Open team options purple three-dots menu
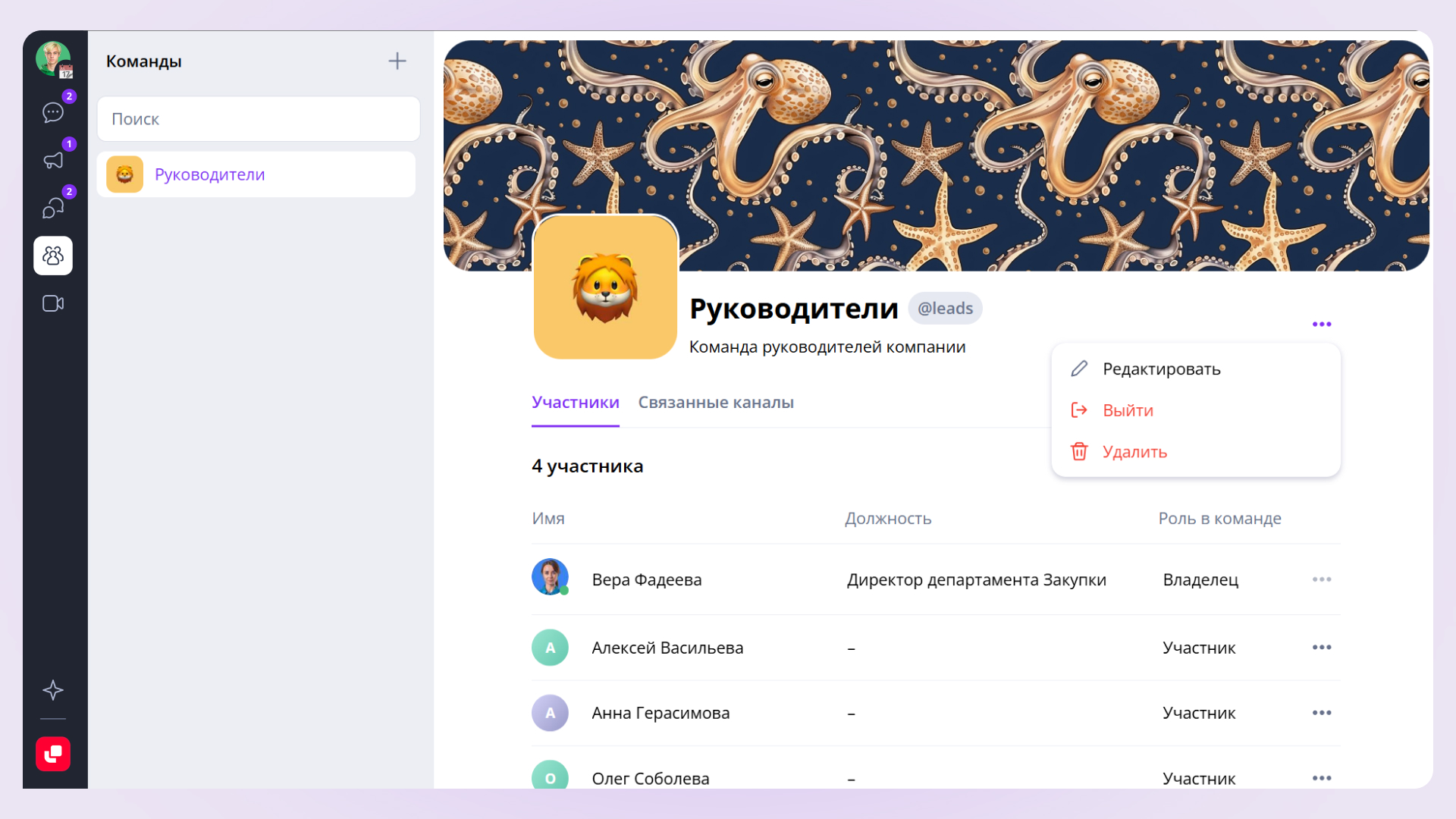 1322,324
